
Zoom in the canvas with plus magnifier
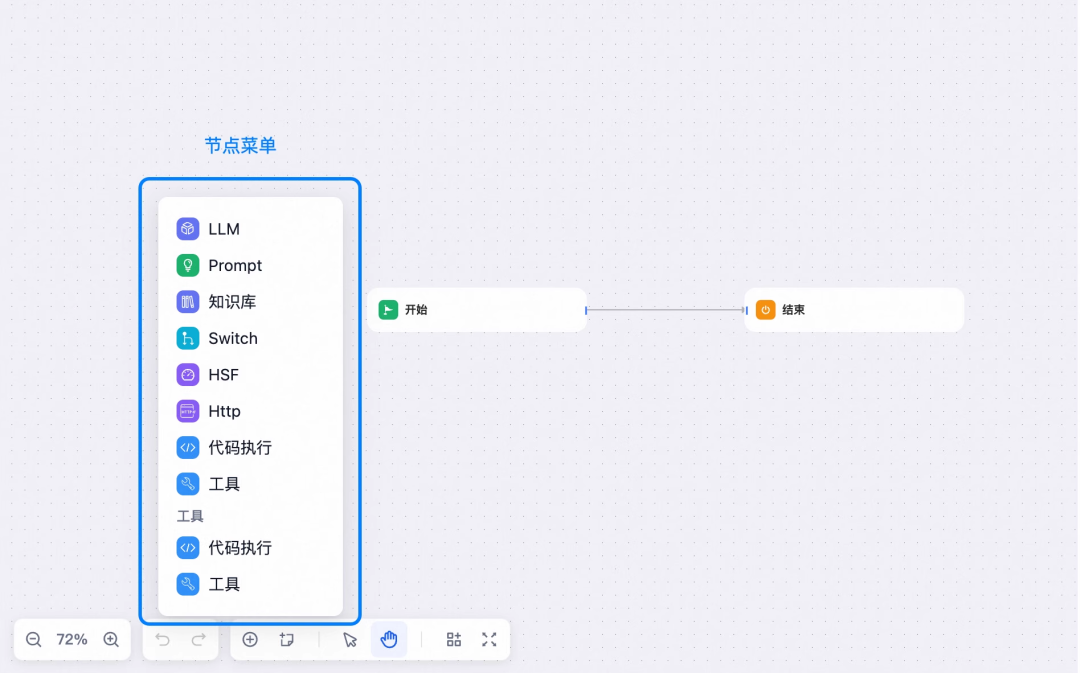click(111, 640)
